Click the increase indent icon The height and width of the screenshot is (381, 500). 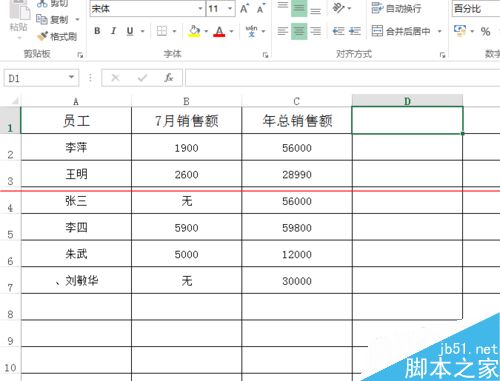[355, 31]
